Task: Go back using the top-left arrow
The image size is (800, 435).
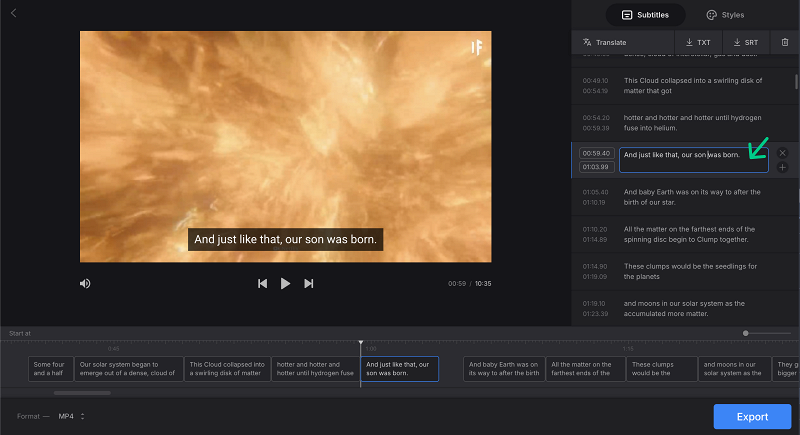Action: point(14,13)
